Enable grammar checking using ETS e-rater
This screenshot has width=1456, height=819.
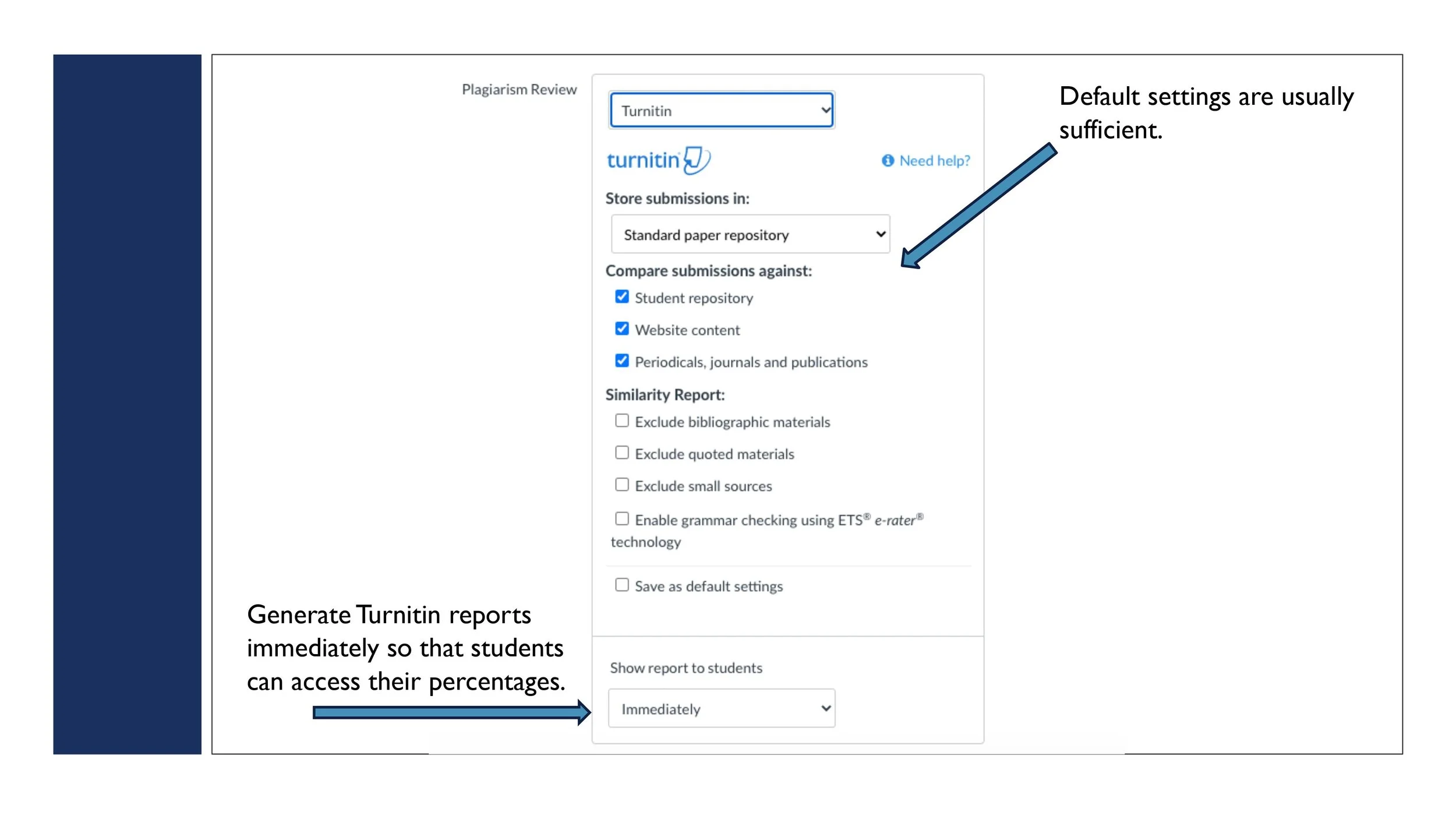click(622, 518)
